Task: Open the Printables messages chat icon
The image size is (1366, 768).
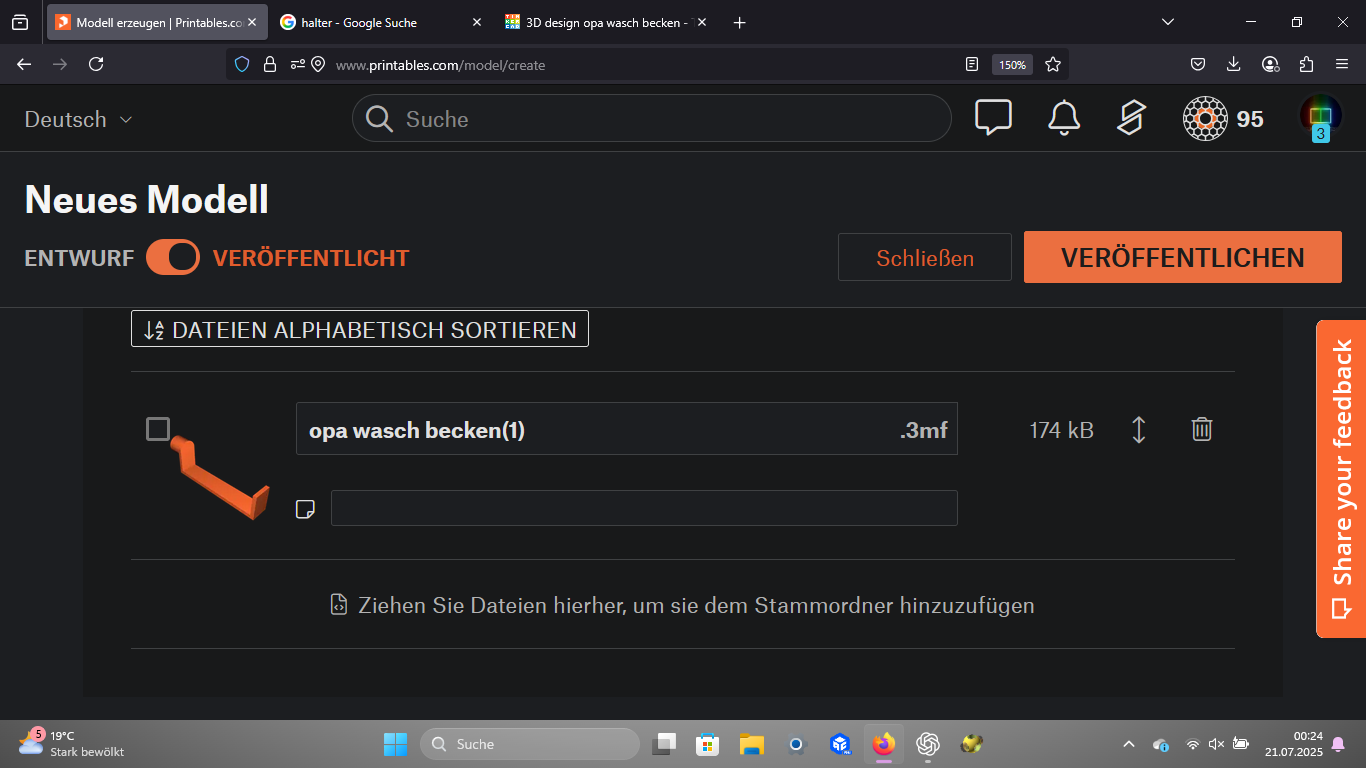Action: tap(993, 118)
